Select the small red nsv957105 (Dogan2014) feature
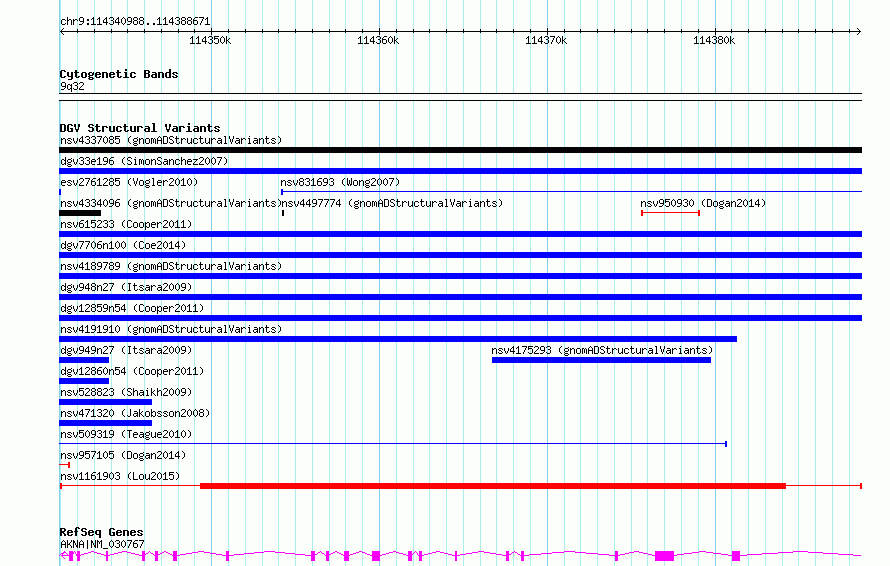Screen dimensions: 890x566 (65, 465)
